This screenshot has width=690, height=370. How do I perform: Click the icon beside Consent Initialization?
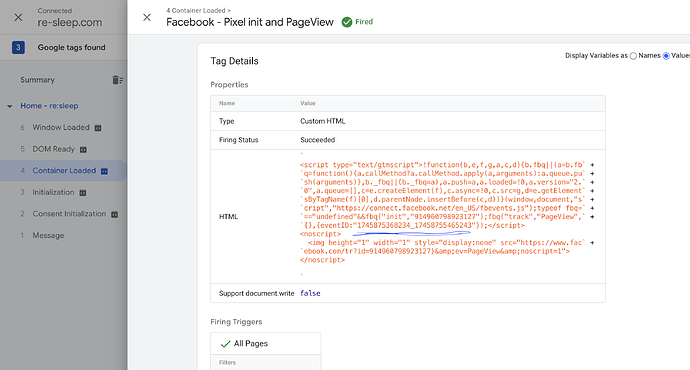pyautogui.click(x=114, y=214)
